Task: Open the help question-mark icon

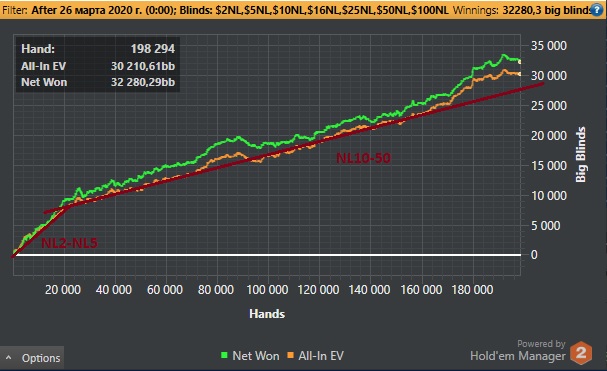Action: pos(597,10)
